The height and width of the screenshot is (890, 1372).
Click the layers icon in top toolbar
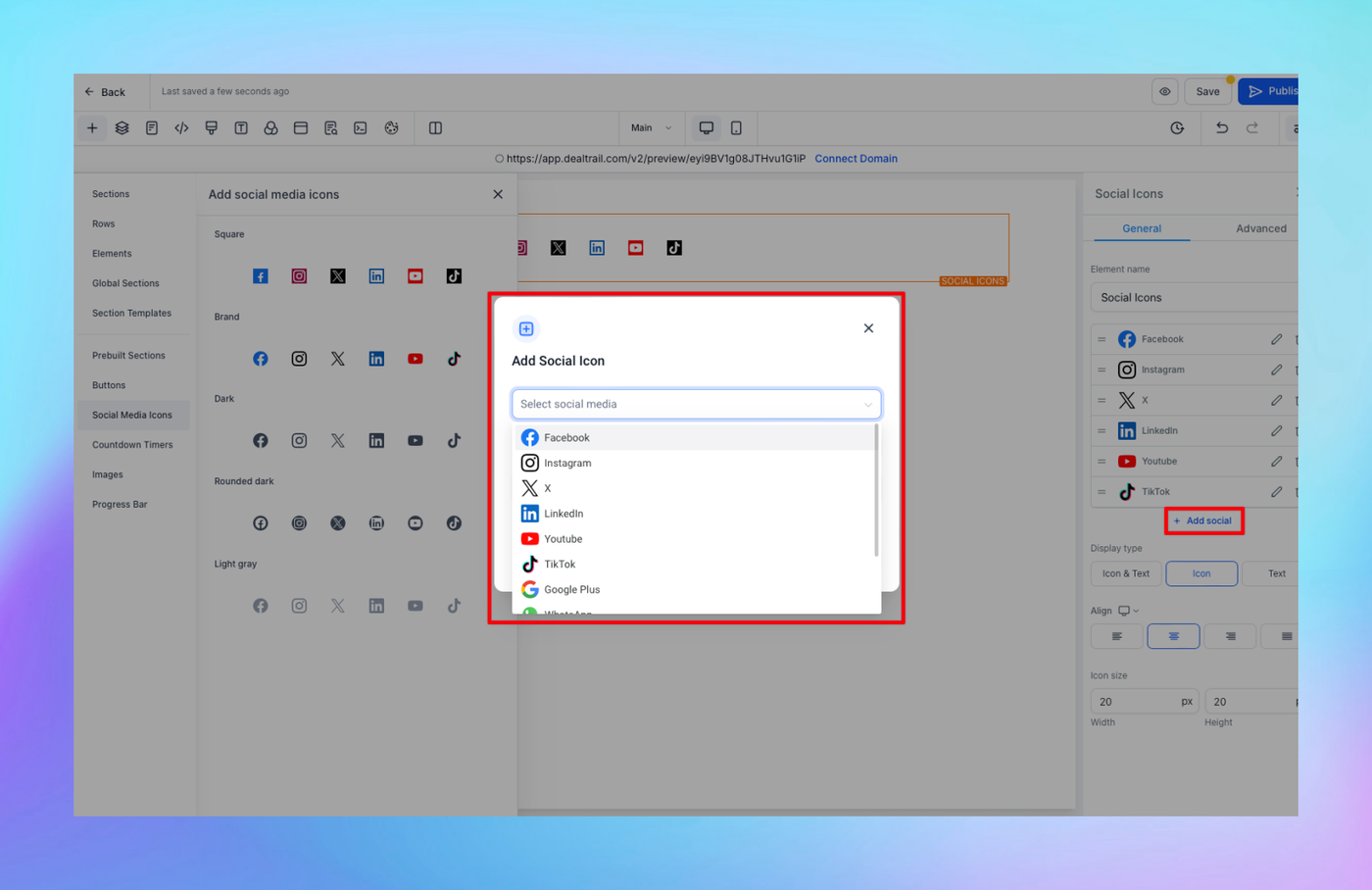click(122, 128)
